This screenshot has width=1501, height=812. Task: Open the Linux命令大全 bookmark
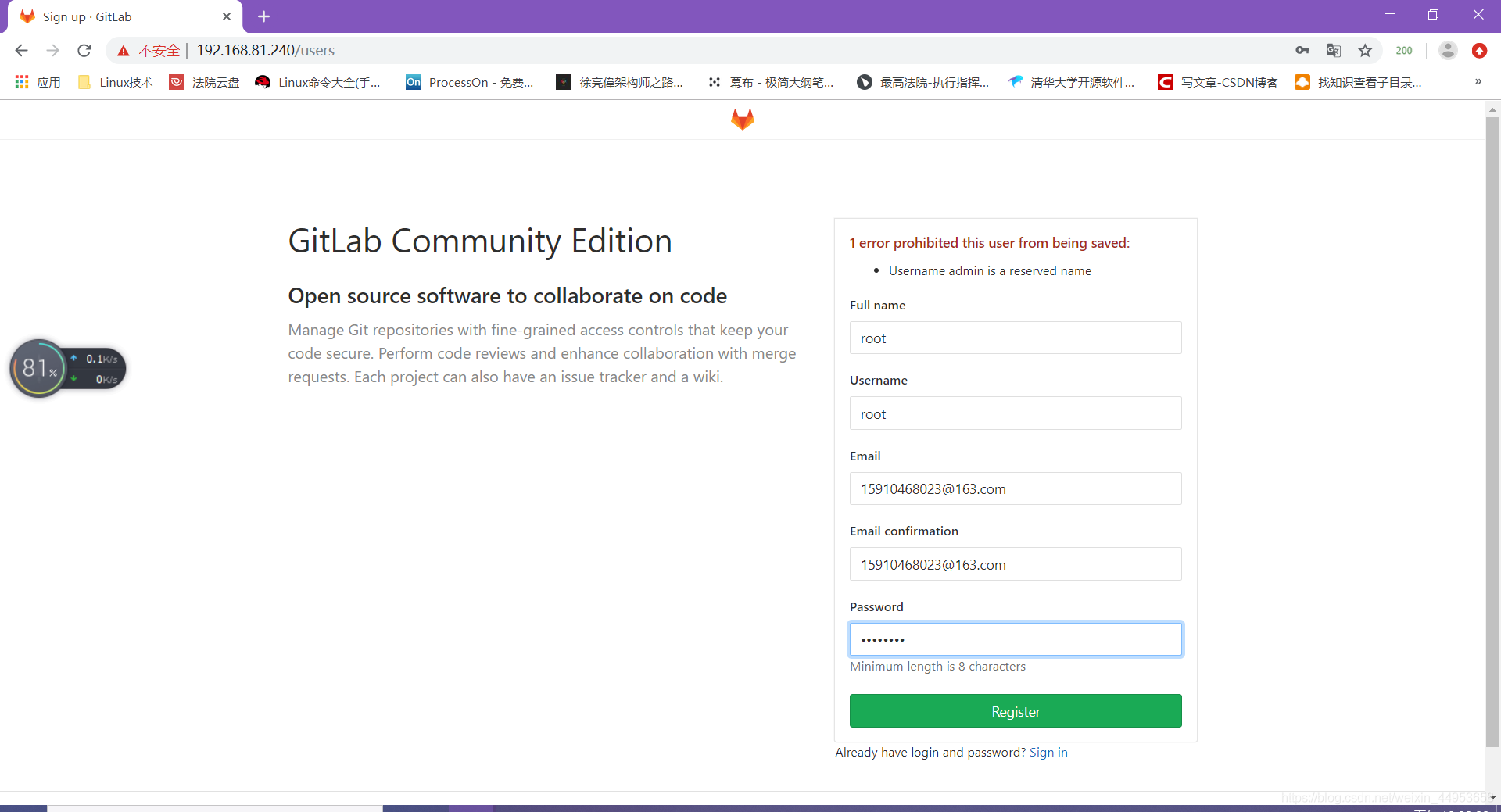[x=318, y=82]
